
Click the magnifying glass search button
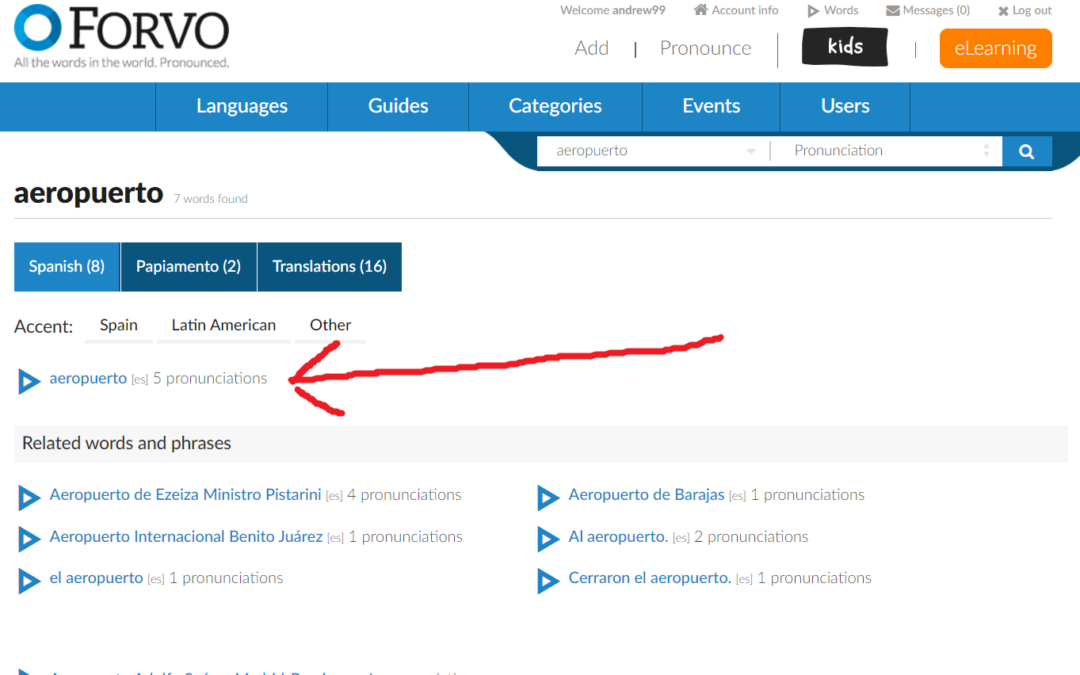point(1026,152)
